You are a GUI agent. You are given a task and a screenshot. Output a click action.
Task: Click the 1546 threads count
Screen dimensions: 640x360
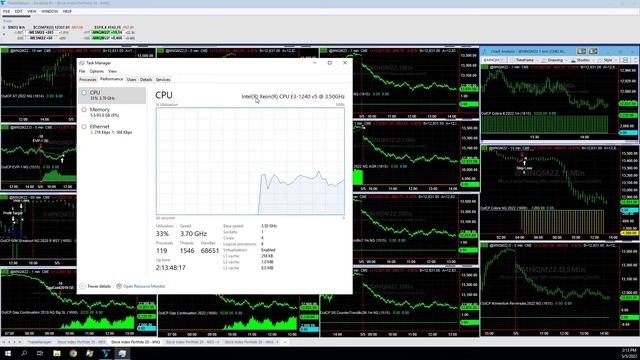(x=187, y=251)
